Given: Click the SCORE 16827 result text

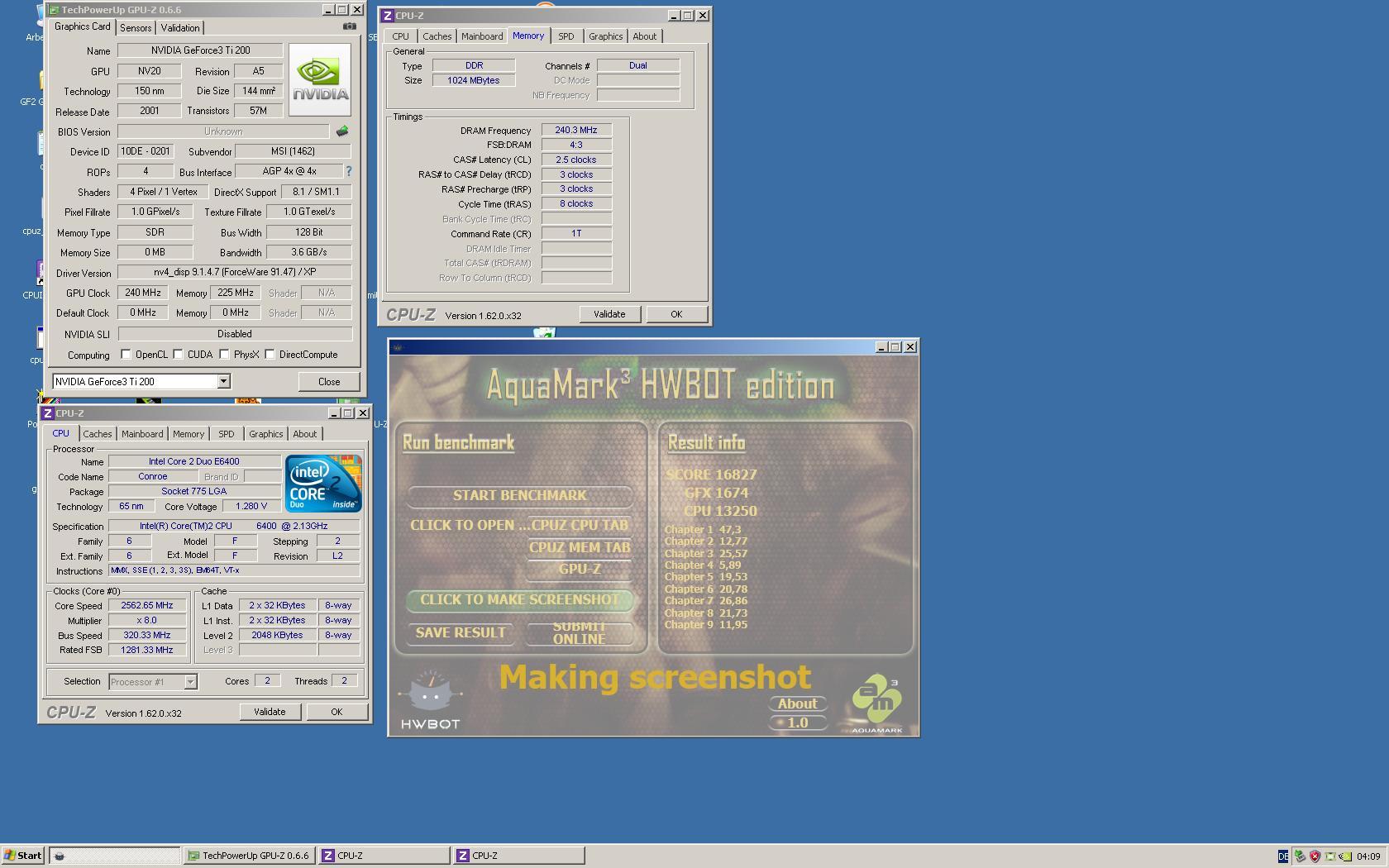Looking at the screenshot, I should 711,475.
